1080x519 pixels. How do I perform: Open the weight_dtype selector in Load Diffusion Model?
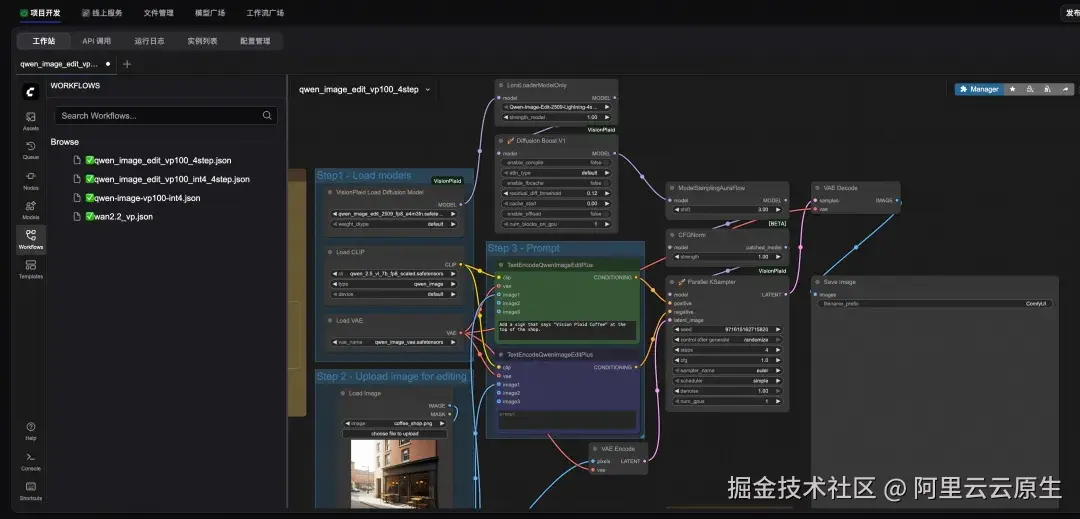[394, 224]
